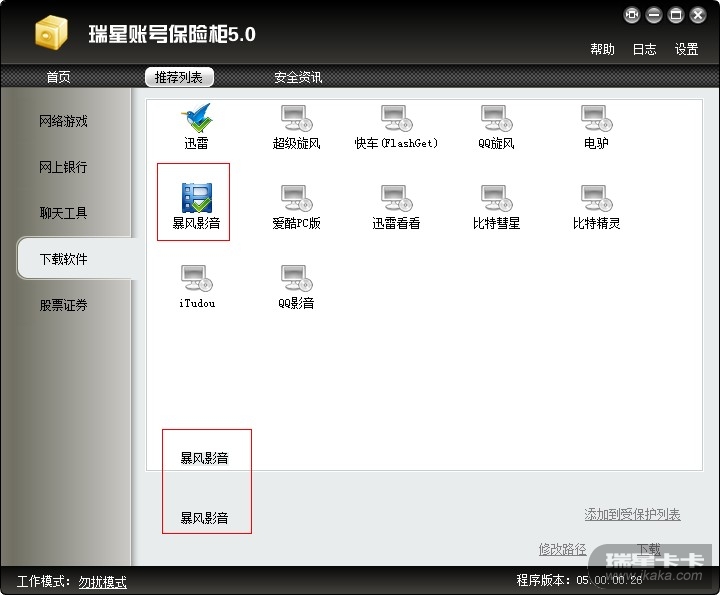Maximize the 瑞星账号保险柜 window
Viewport: 720px width, 595px height.
coord(676,15)
